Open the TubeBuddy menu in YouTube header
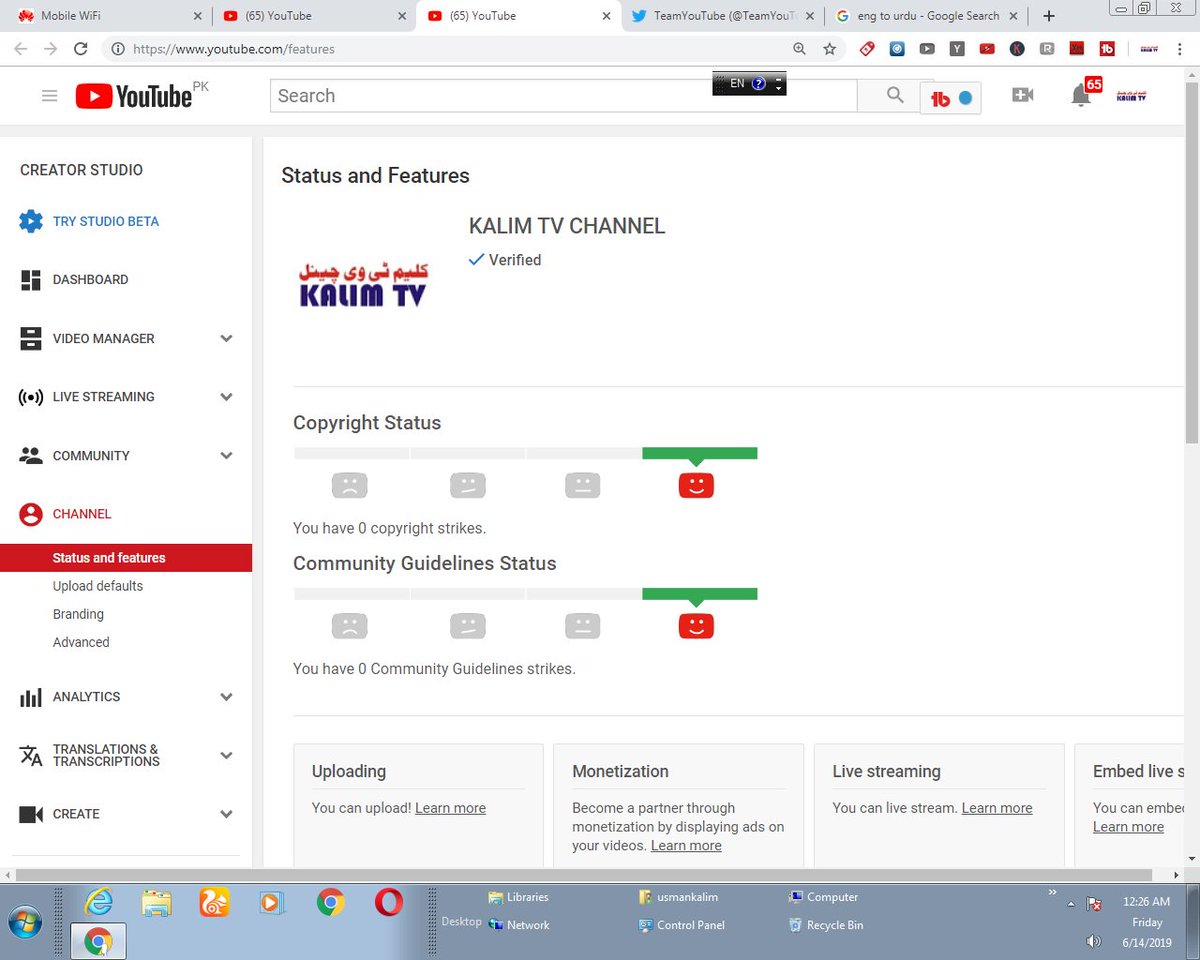1200x960 pixels. (950, 98)
